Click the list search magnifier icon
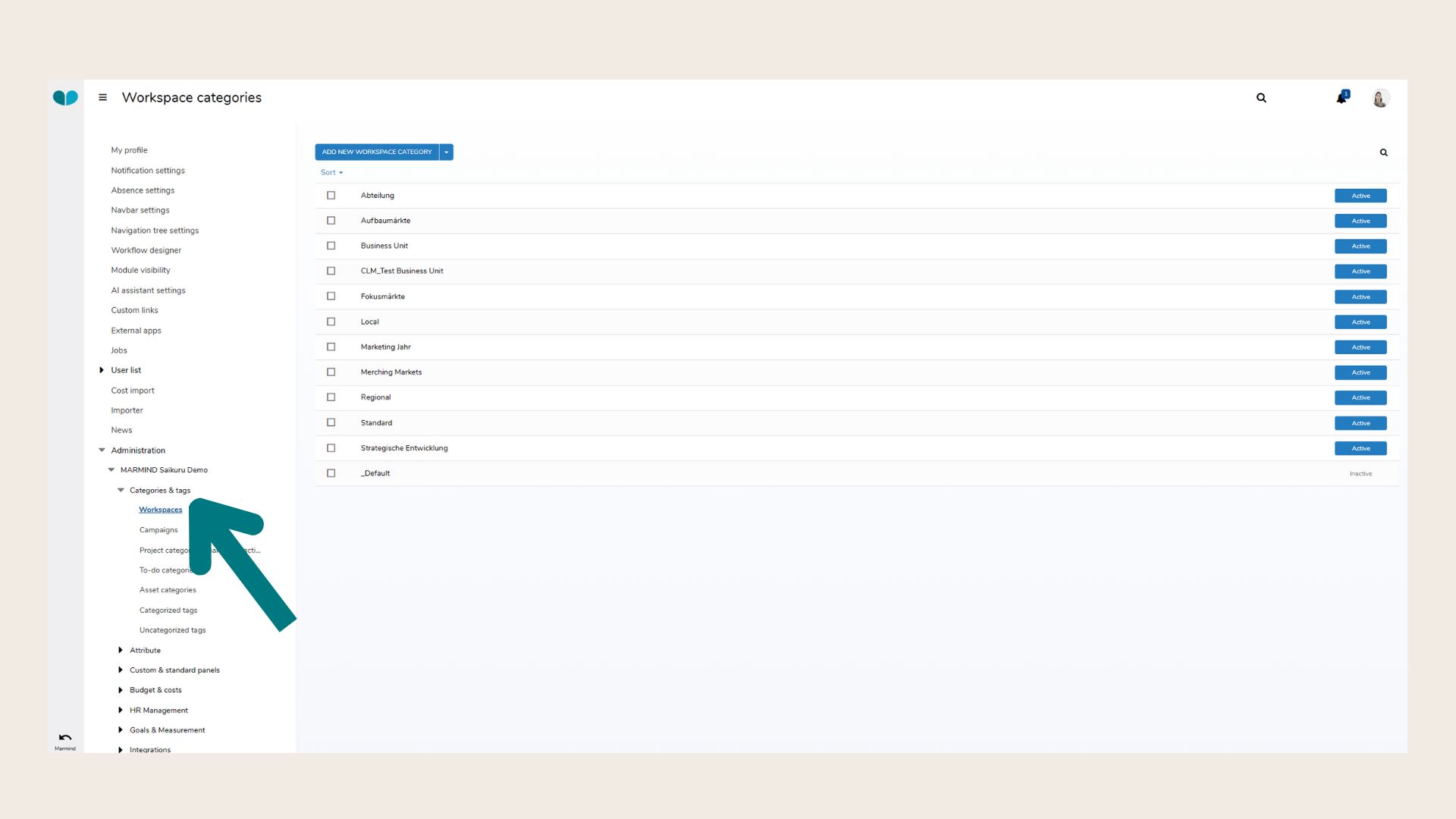The width and height of the screenshot is (1456, 819). click(x=1383, y=152)
